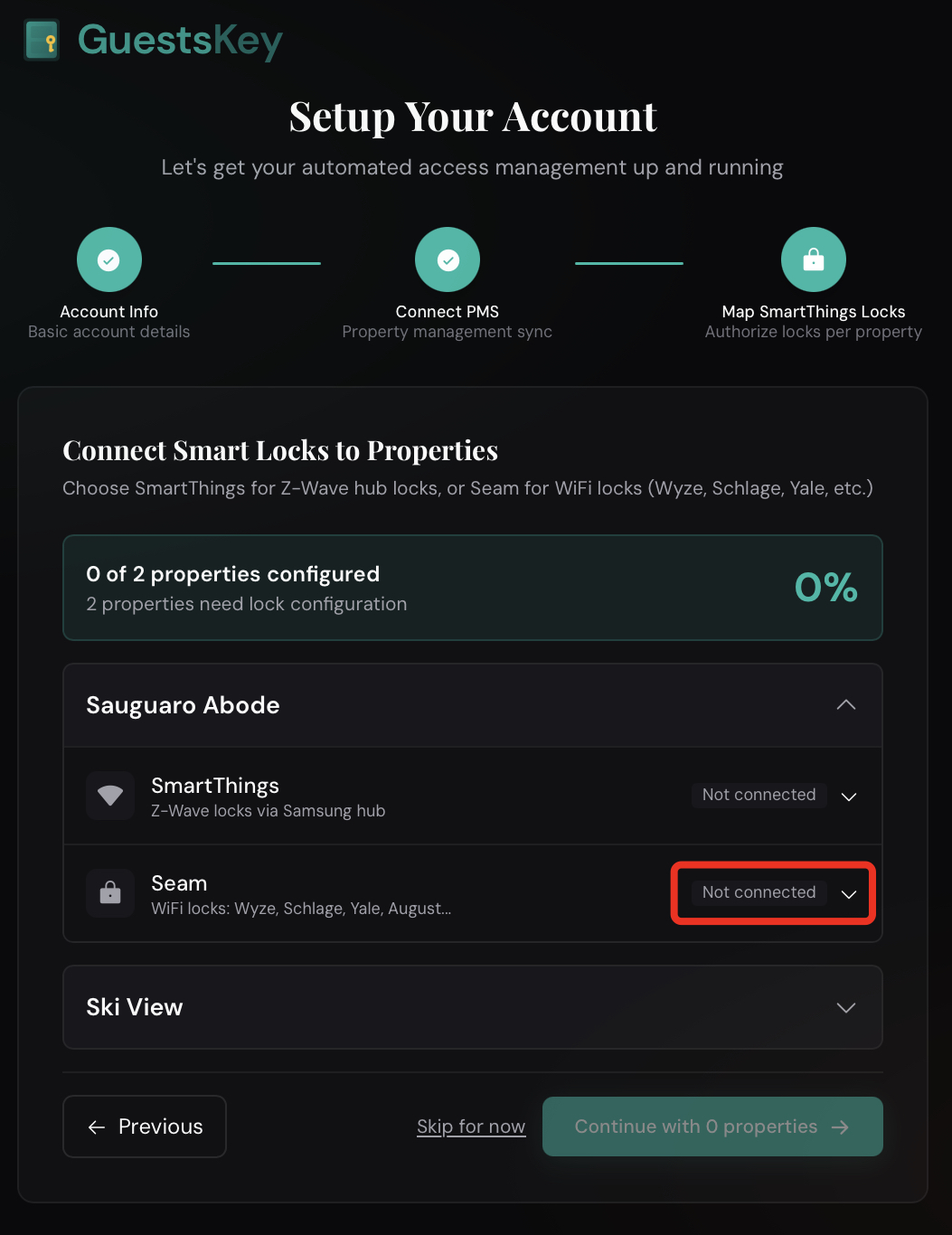Select the Account Info setup step
Screen dimensions: 952x1235
[x=108, y=280]
